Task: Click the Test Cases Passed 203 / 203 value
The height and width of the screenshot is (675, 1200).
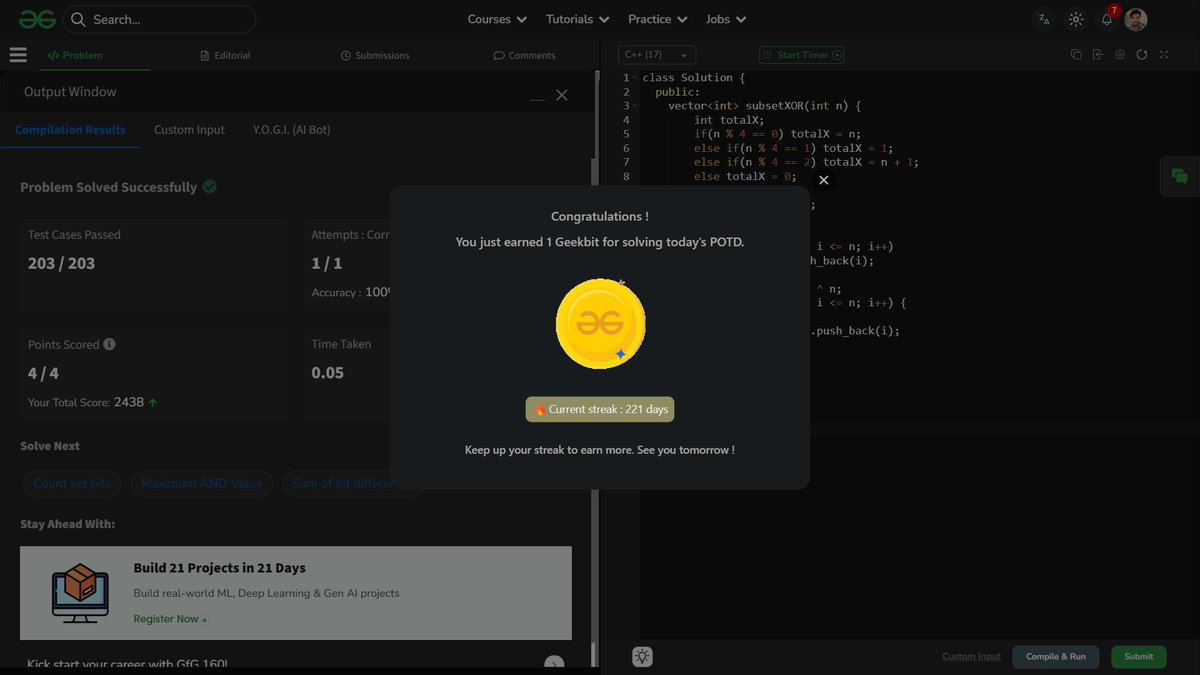Action: click(61, 263)
